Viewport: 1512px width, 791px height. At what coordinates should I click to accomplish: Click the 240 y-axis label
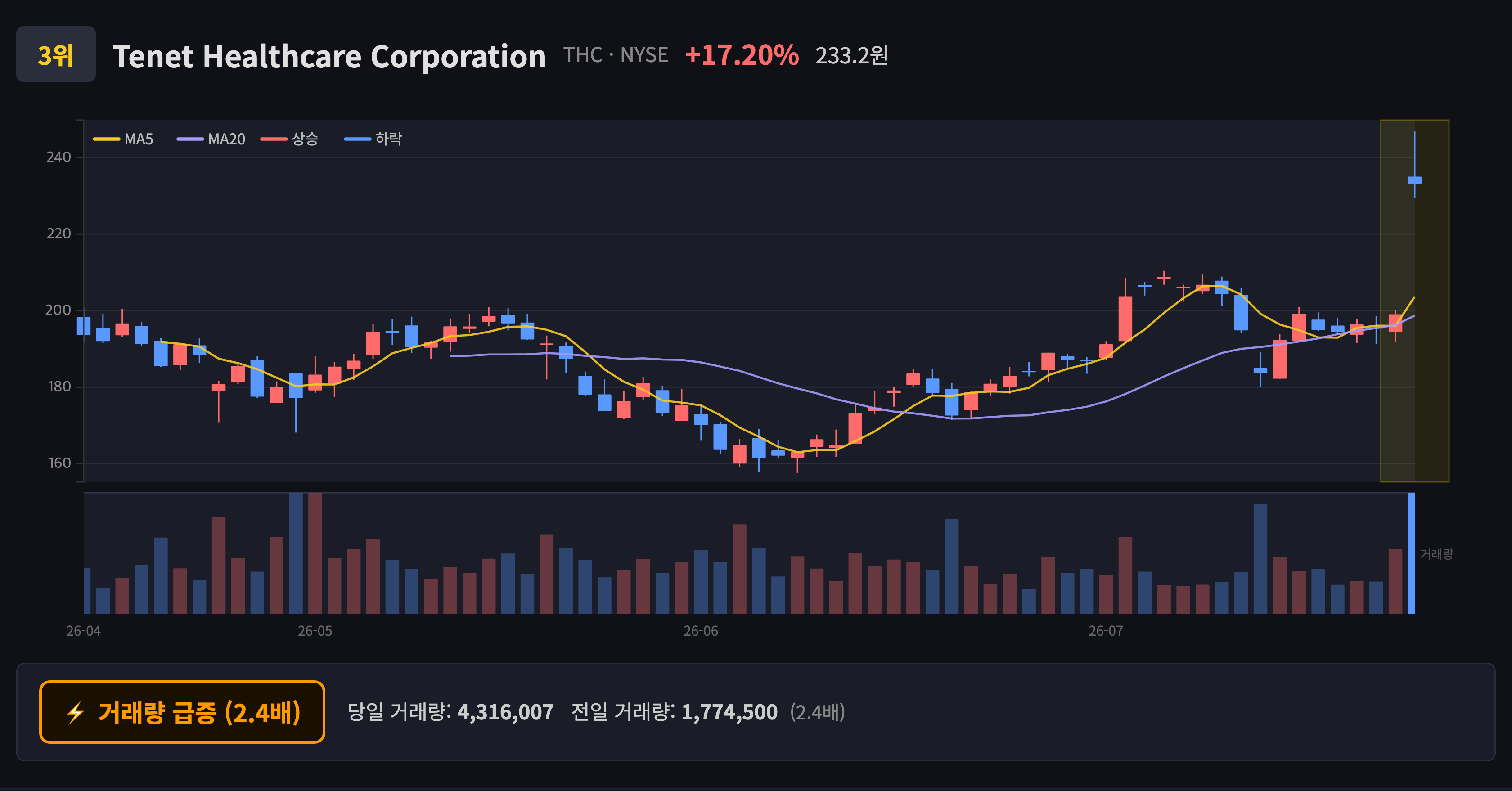point(58,157)
